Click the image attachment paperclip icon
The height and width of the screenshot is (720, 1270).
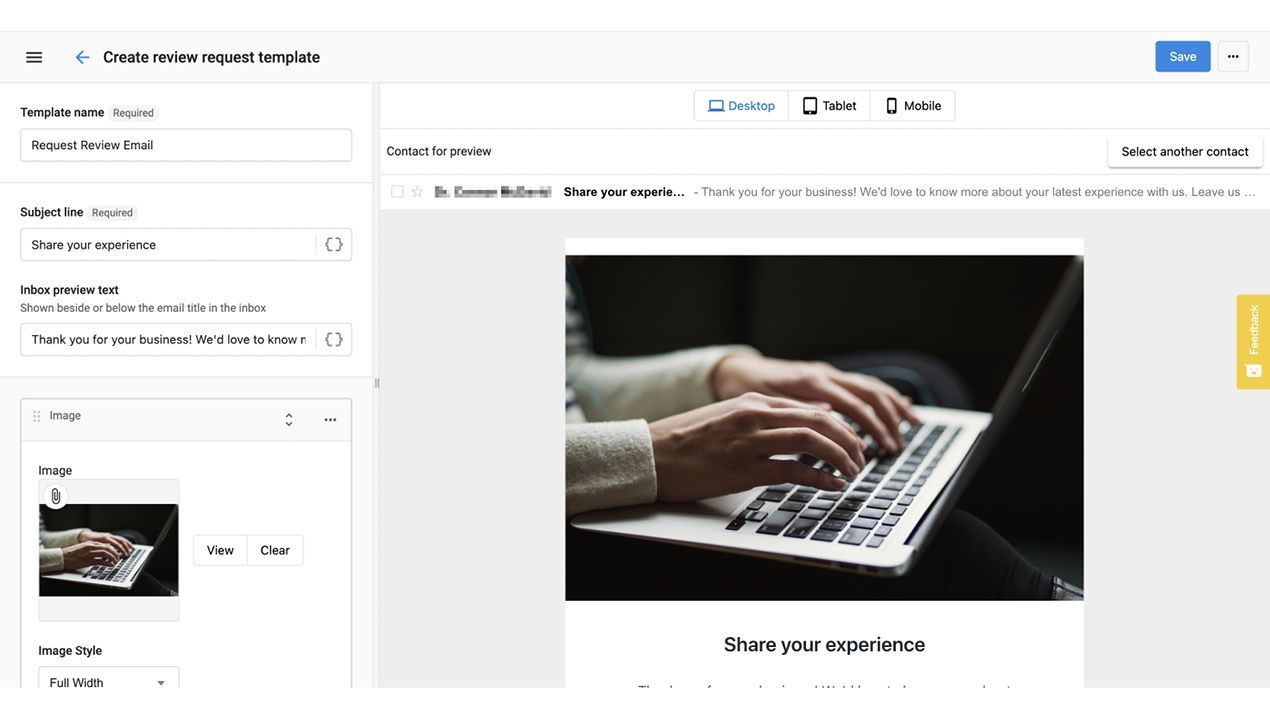56,496
